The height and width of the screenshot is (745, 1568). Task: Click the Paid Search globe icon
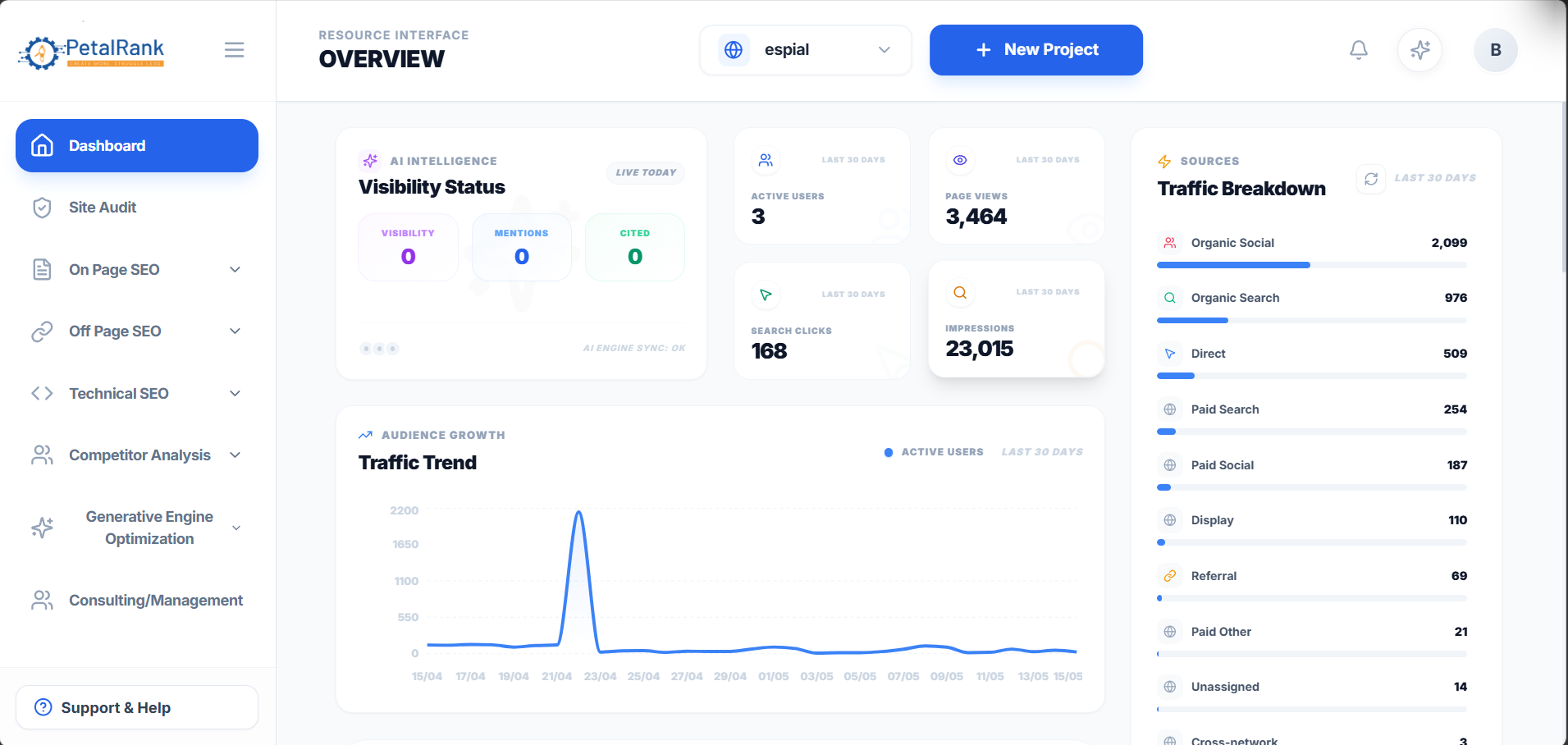pos(1170,409)
